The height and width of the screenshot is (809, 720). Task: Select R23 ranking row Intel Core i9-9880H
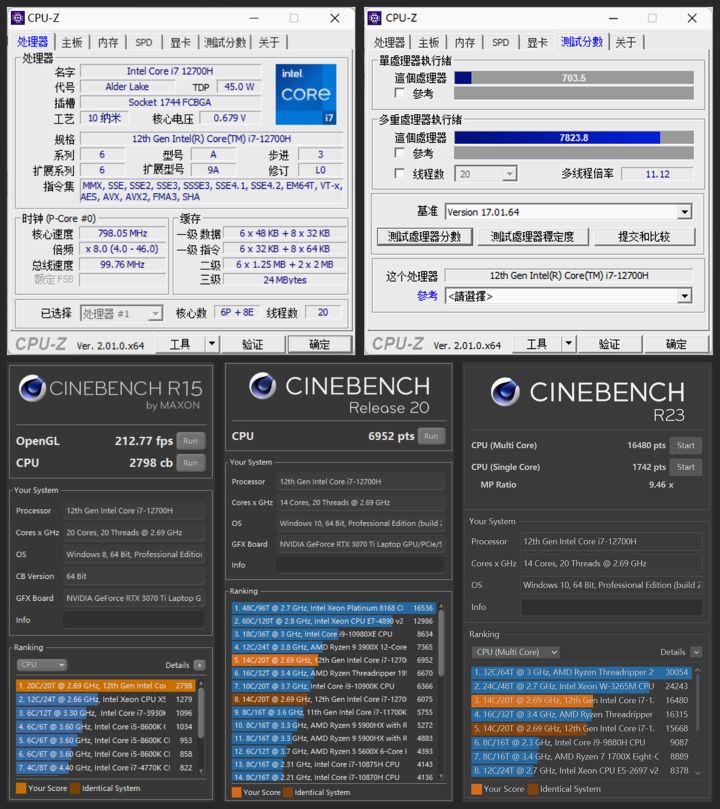[x=580, y=742]
